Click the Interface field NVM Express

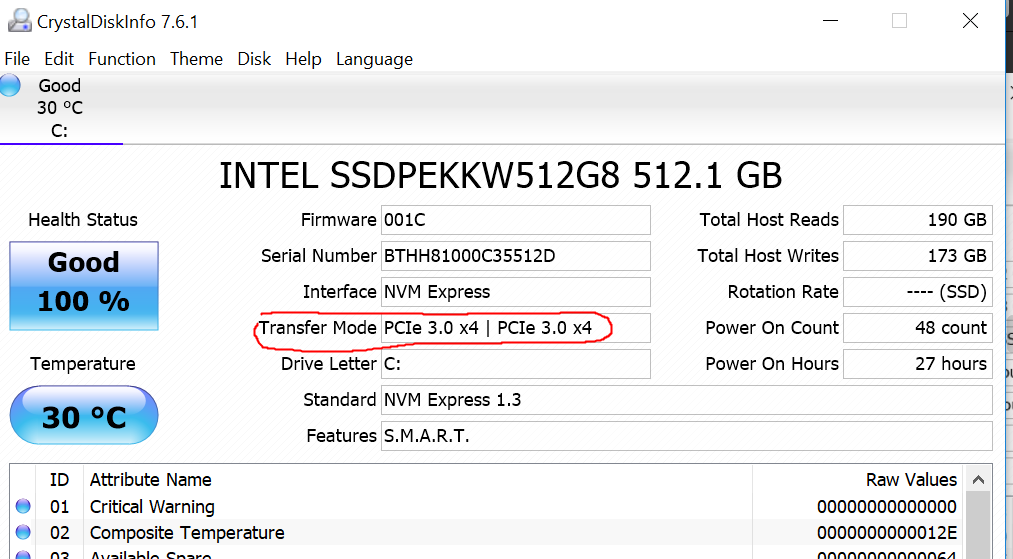click(516, 292)
